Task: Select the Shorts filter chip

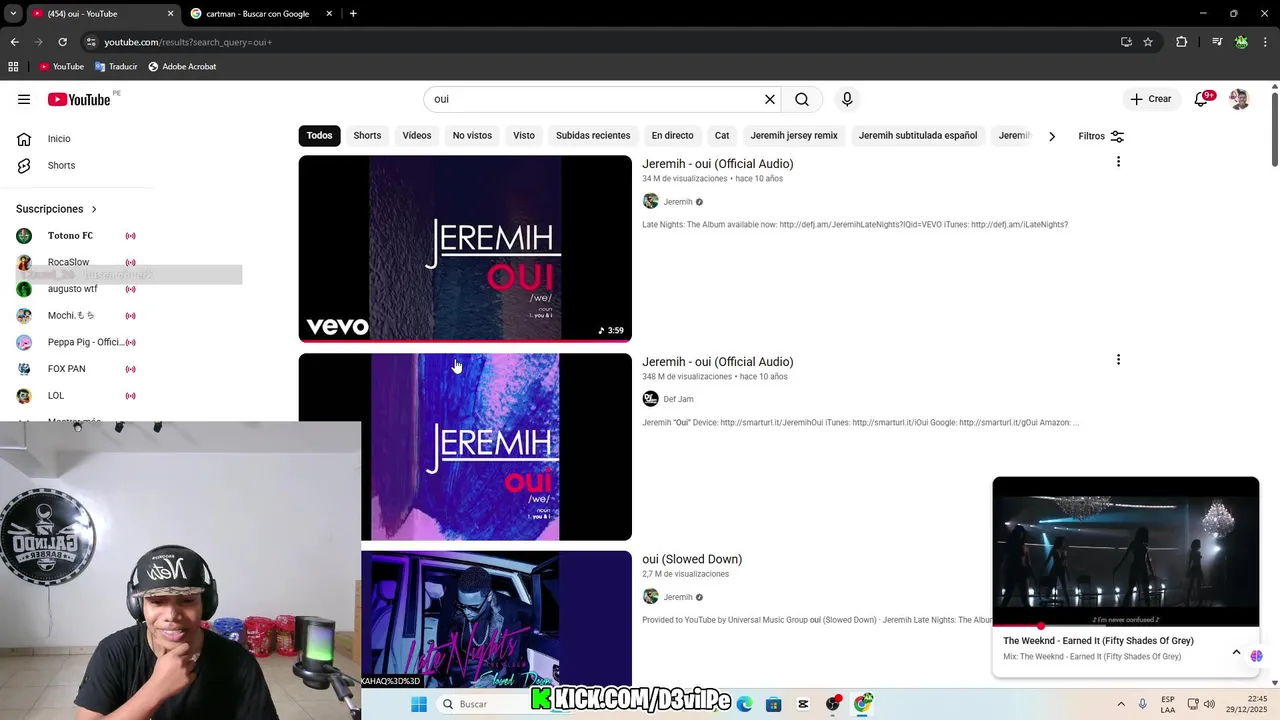Action: click(367, 135)
